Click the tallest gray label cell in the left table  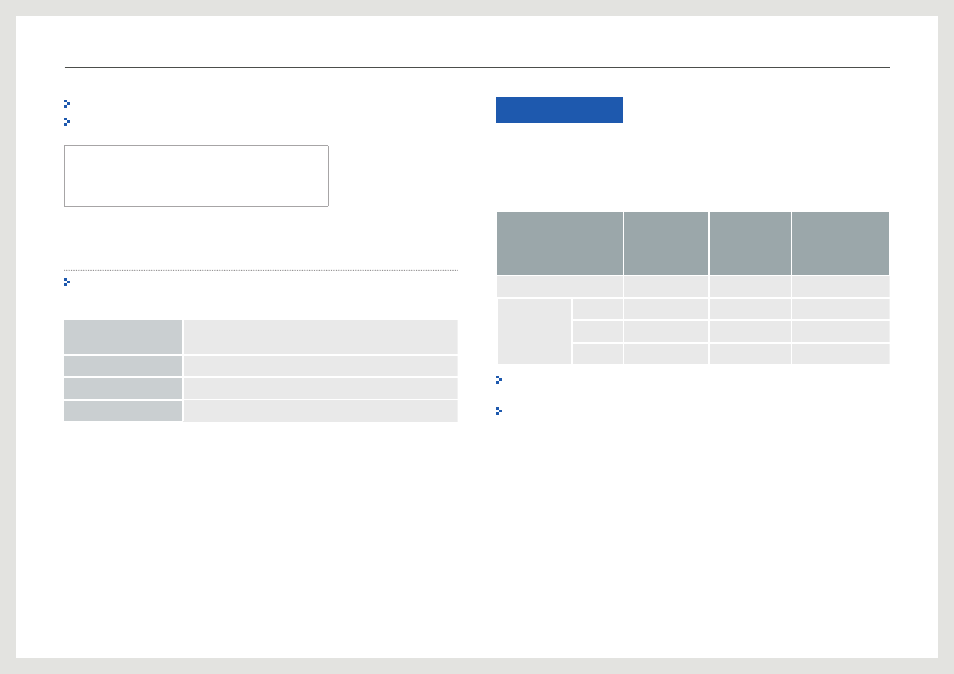[x=123, y=336]
